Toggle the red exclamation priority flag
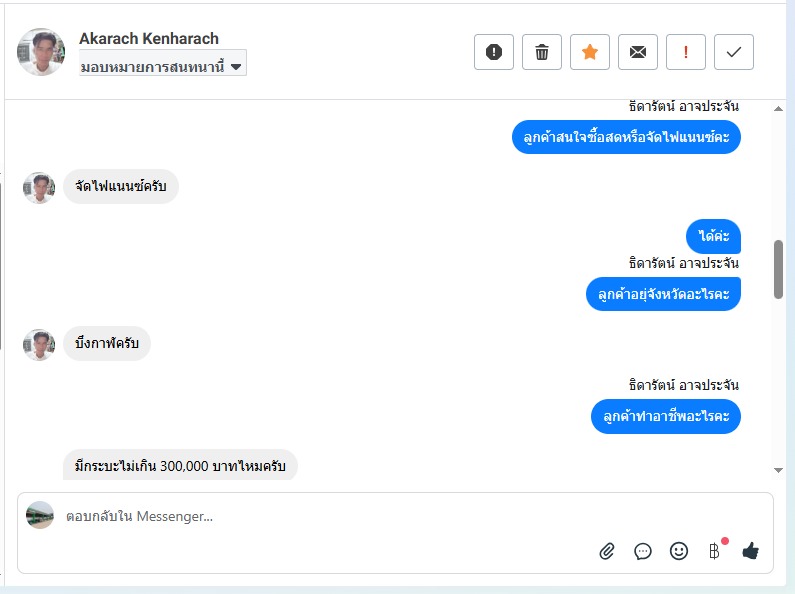This screenshot has width=795, height=594. tap(686, 52)
